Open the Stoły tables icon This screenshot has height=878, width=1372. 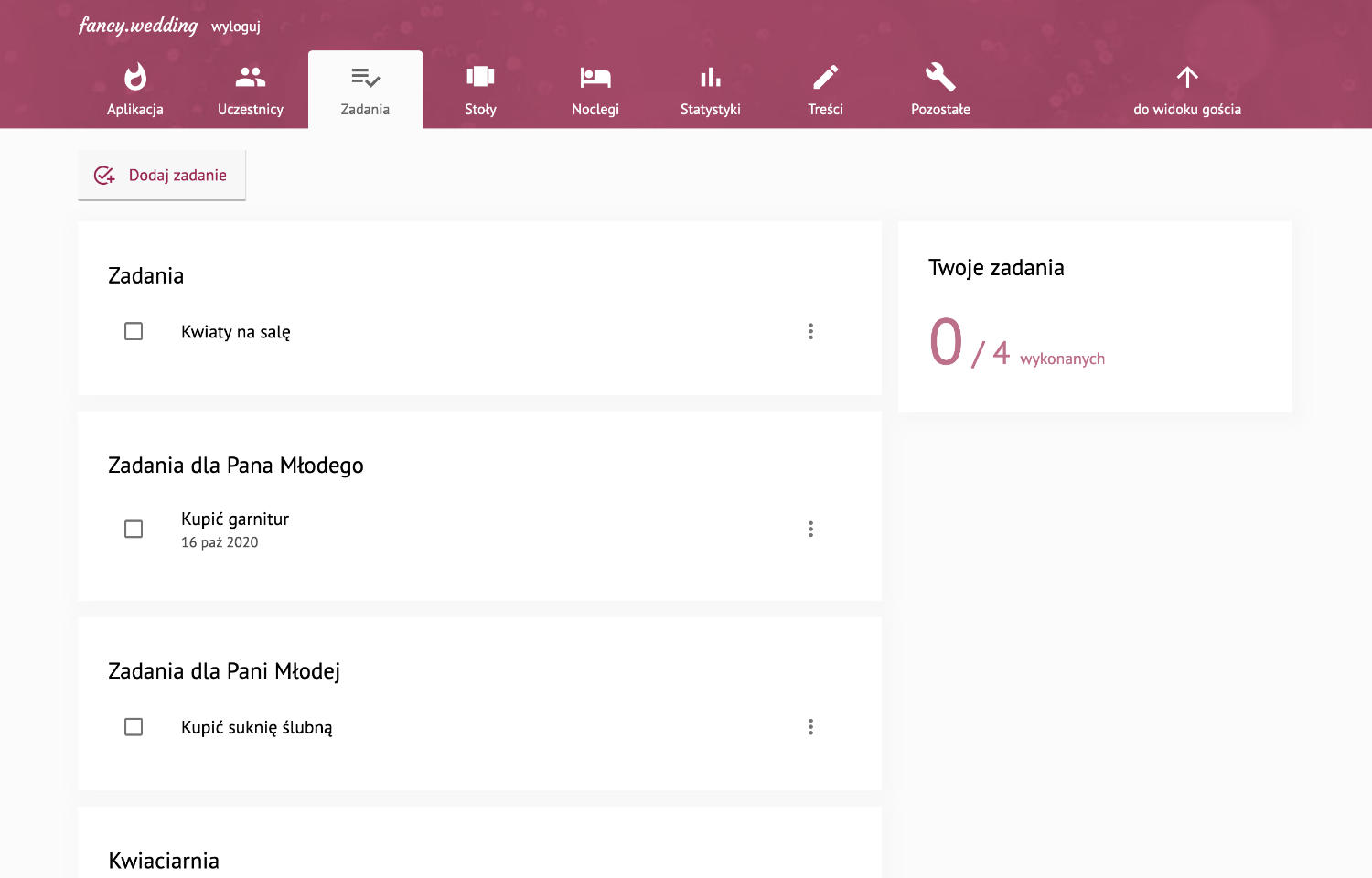(480, 77)
